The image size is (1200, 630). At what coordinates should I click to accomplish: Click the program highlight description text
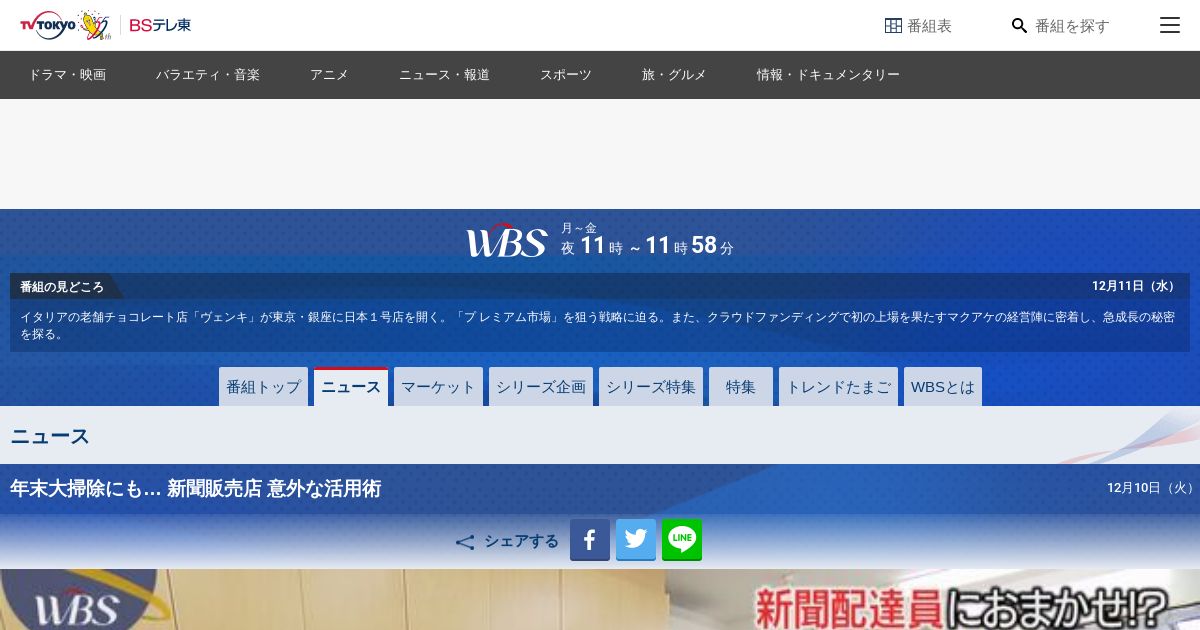(598, 325)
